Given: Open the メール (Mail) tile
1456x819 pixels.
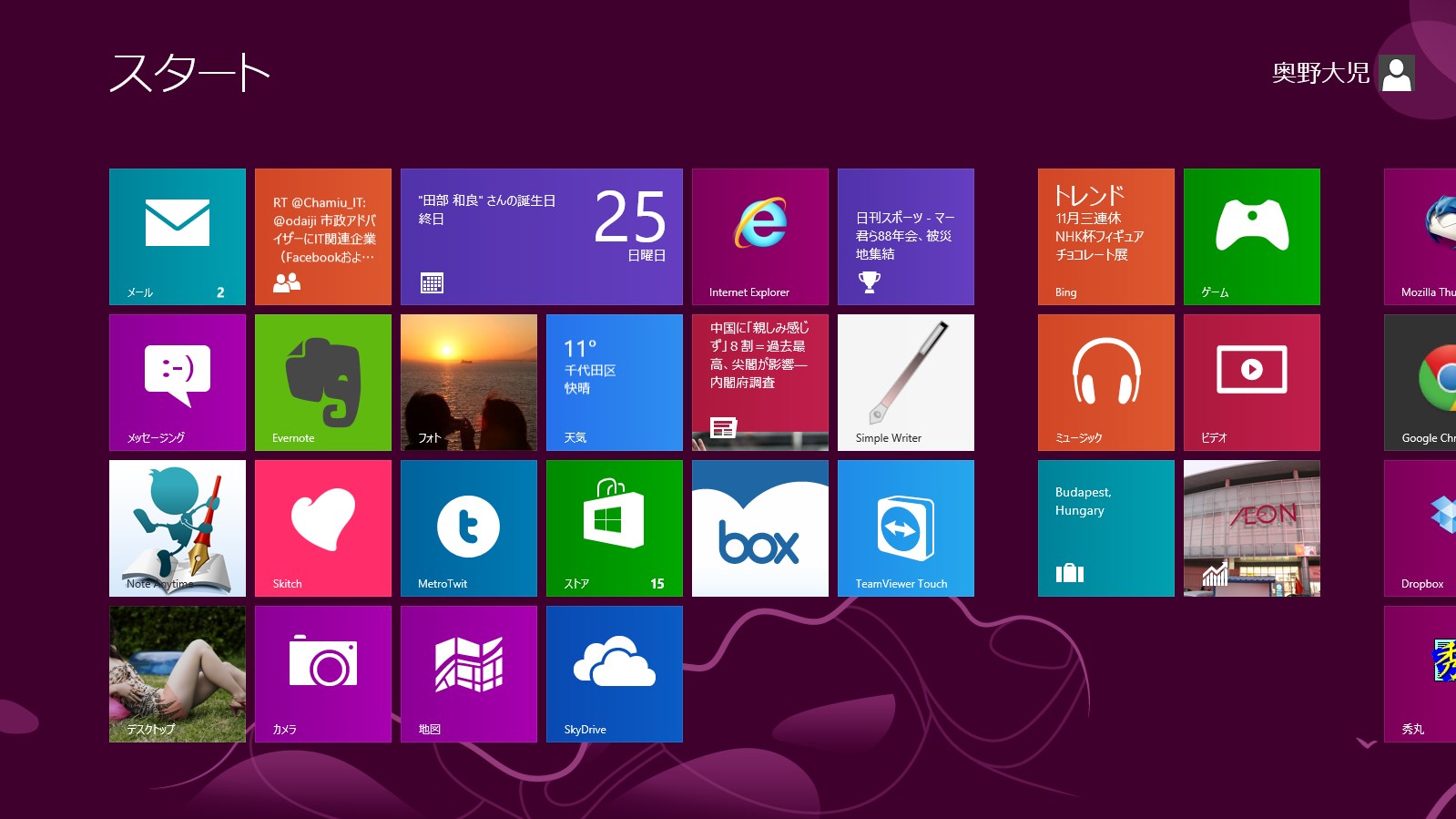Looking at the screenshot, I should (x=178, y=237).
